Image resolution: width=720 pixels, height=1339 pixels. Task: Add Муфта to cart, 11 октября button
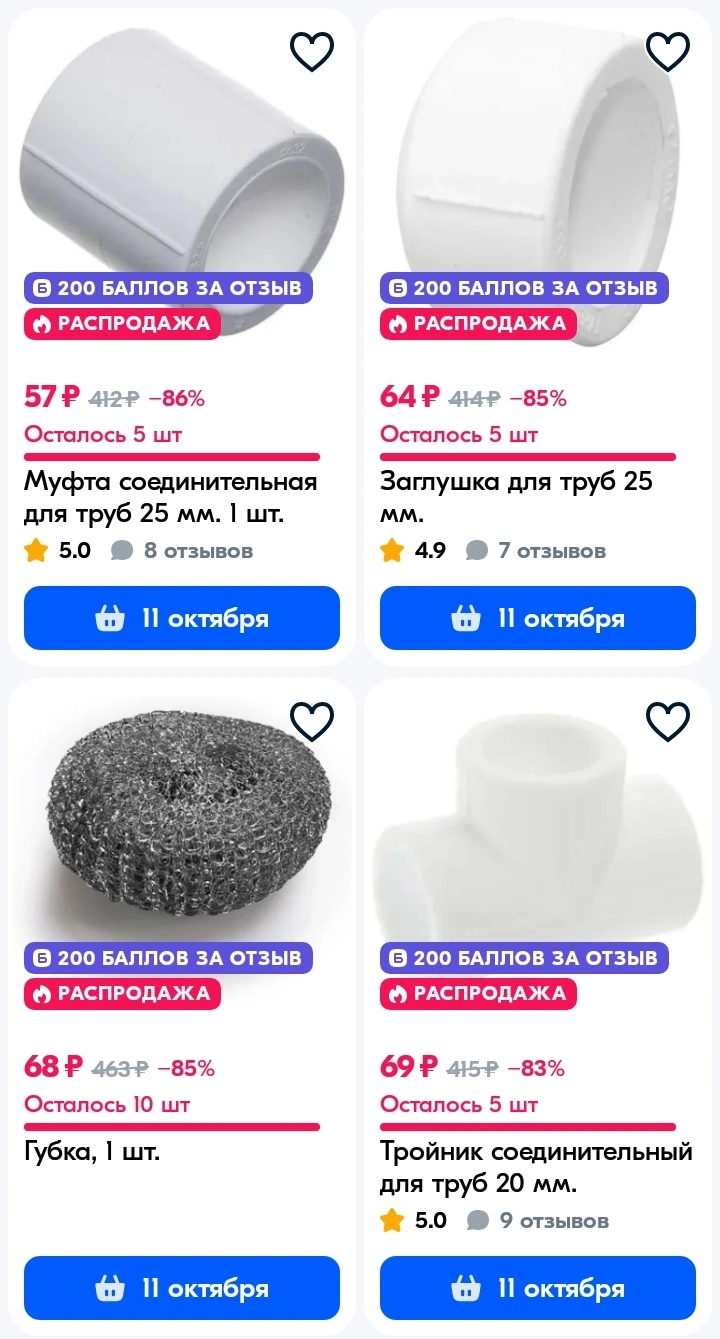[x=182, y=618]
